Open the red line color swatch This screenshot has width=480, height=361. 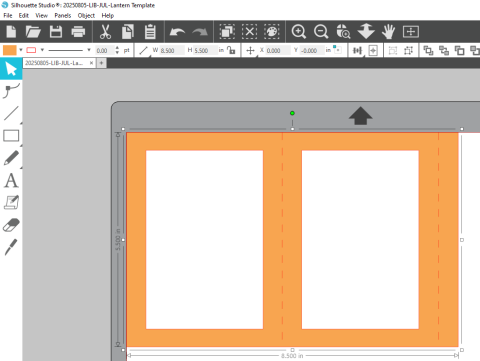[31, 50]
